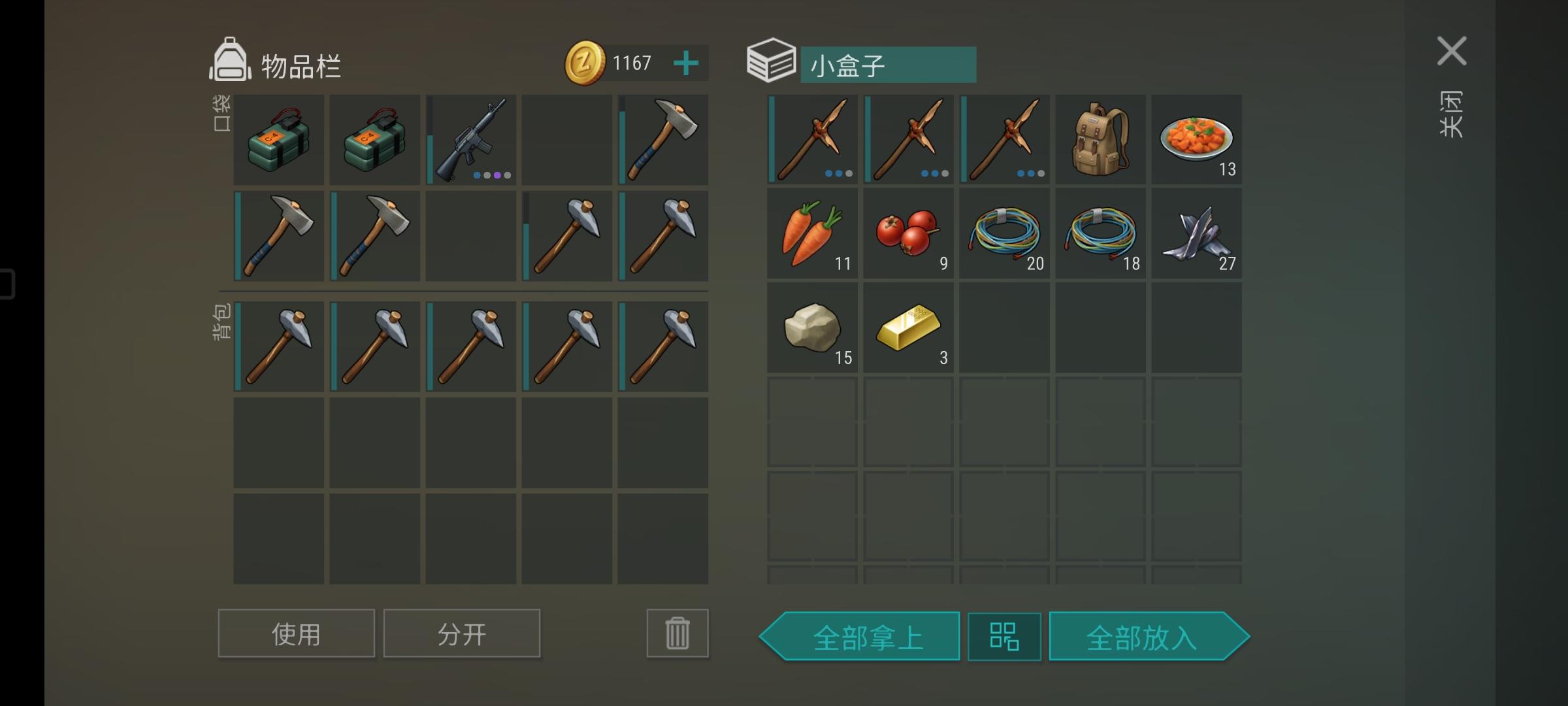
Task: Select the M16 rifle in pocket slots
Action: [471, 140]
